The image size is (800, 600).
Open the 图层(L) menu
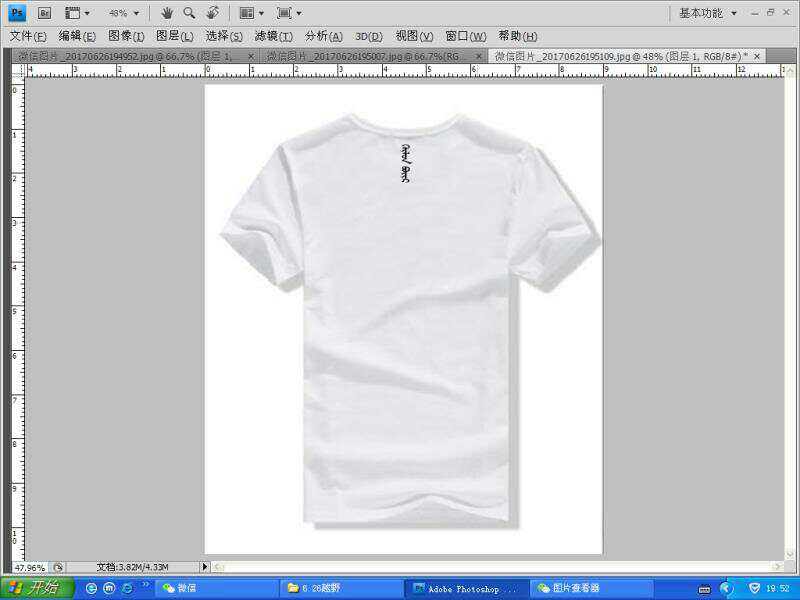click(x=174, y=36)
